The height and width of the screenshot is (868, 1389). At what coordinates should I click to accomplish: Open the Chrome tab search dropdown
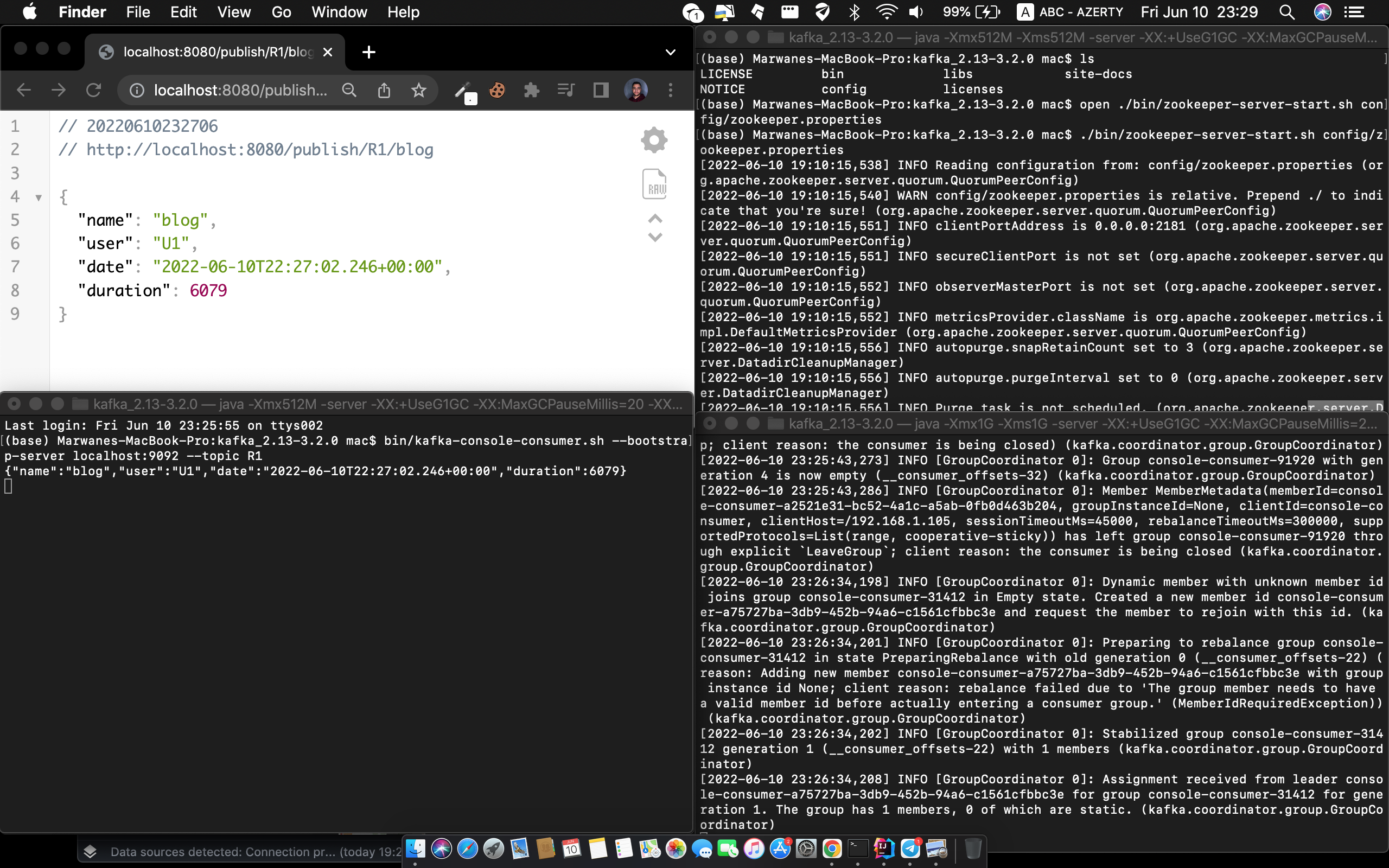point(670,52)
